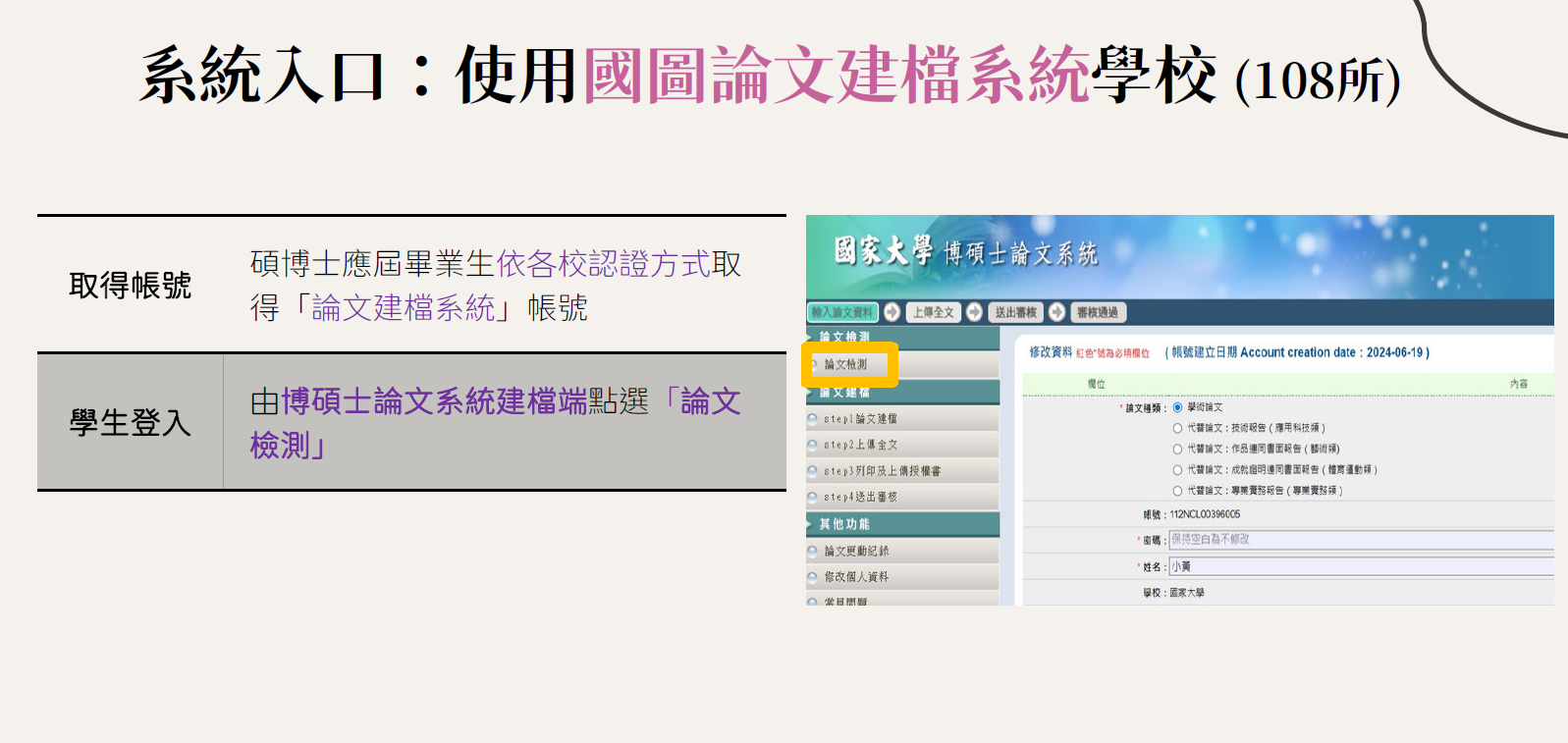Click the arrow icon after 輸入論文資料
Image resolution: width=1568 pixels, height=743 pixels.
click(x=892, y=312)
